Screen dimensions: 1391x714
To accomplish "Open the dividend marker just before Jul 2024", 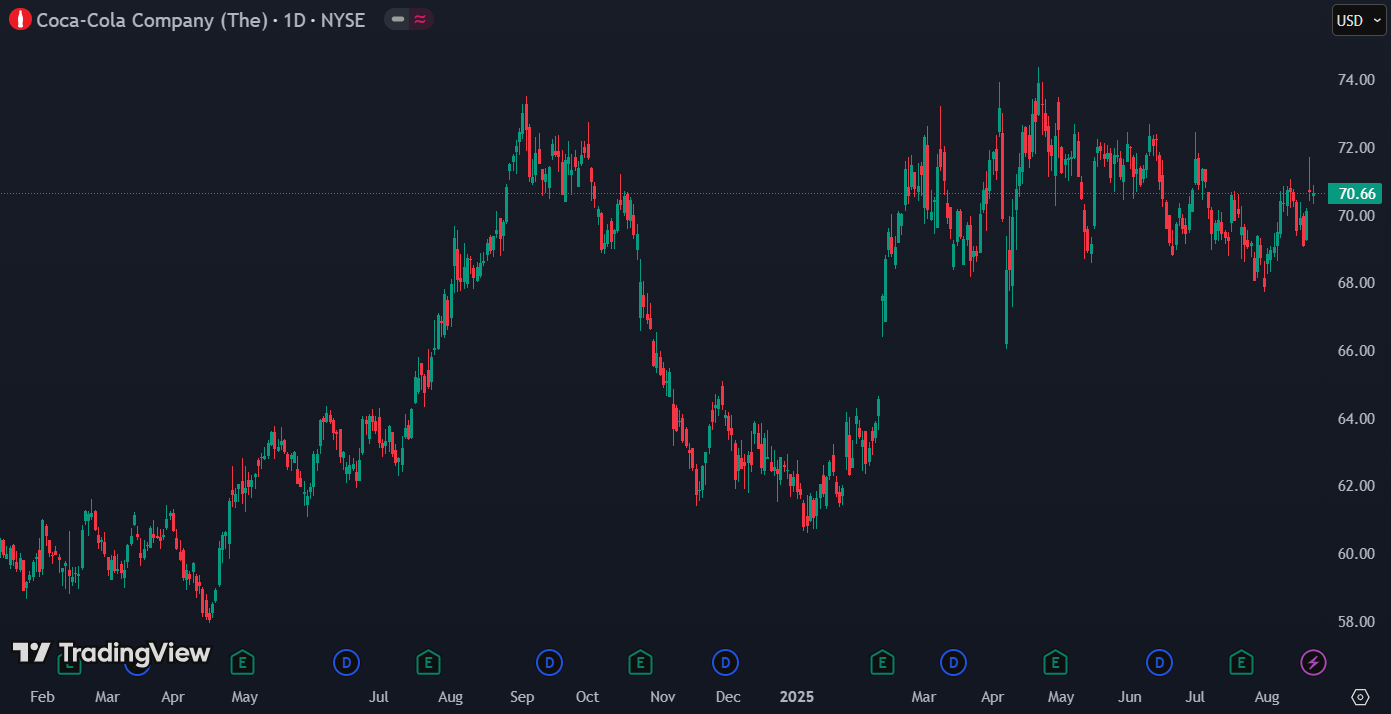I will click(346, 662).
